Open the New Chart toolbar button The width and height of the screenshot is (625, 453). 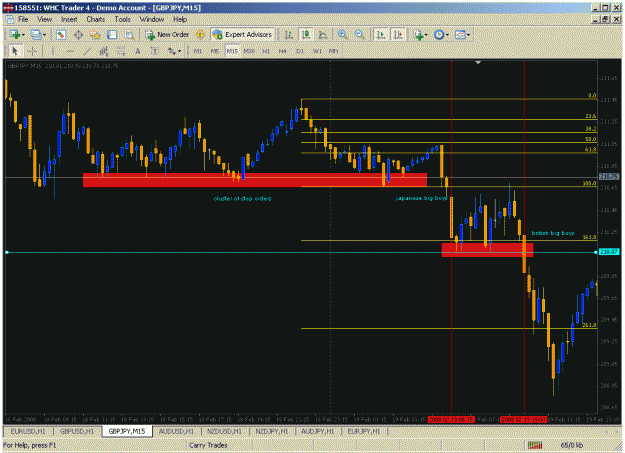coord(17,35)
